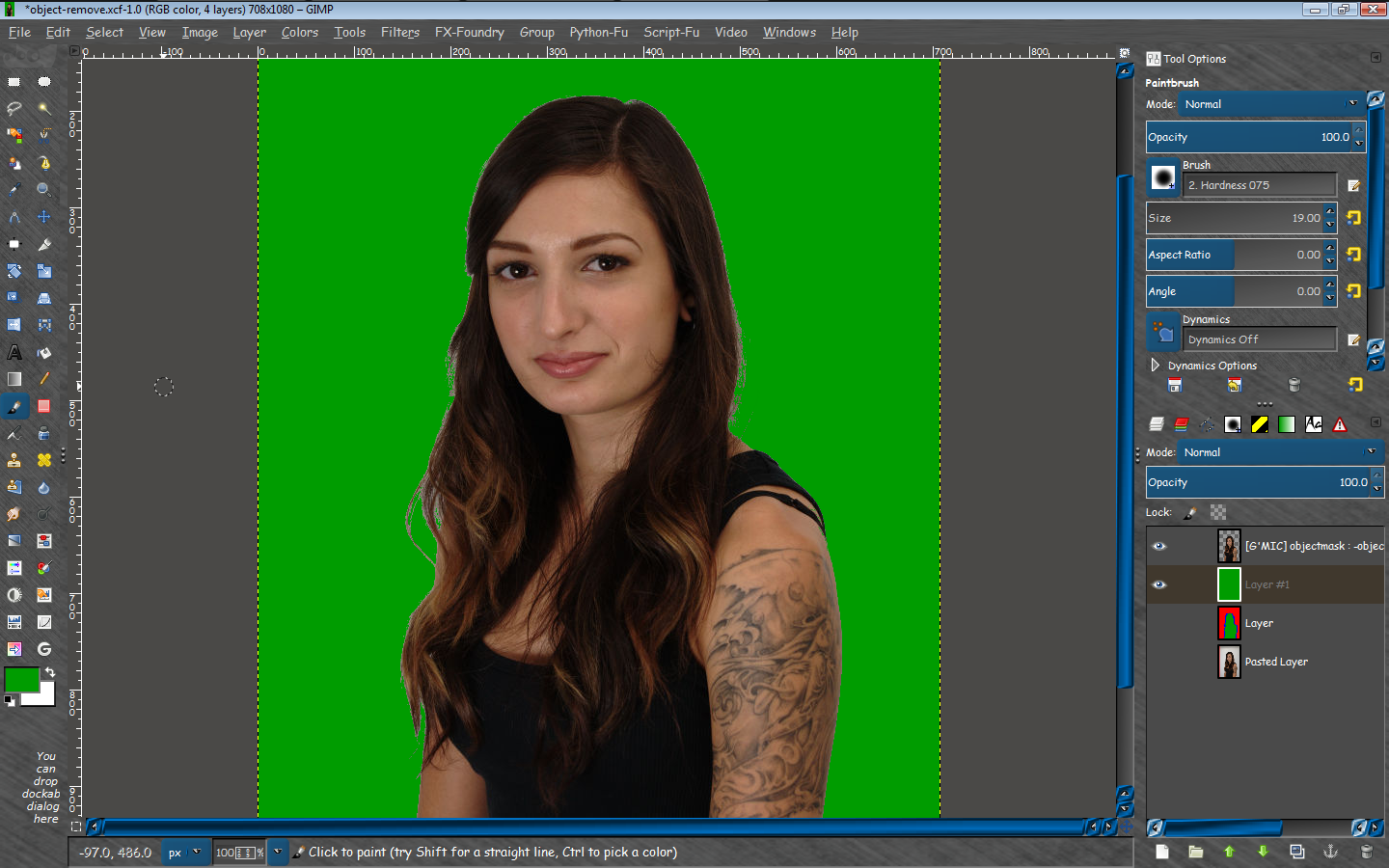Screen dimensions: 1389x868
Task: Open the zoom percentage dropdown
Action: pyautogui.click(x=277, y=853)
